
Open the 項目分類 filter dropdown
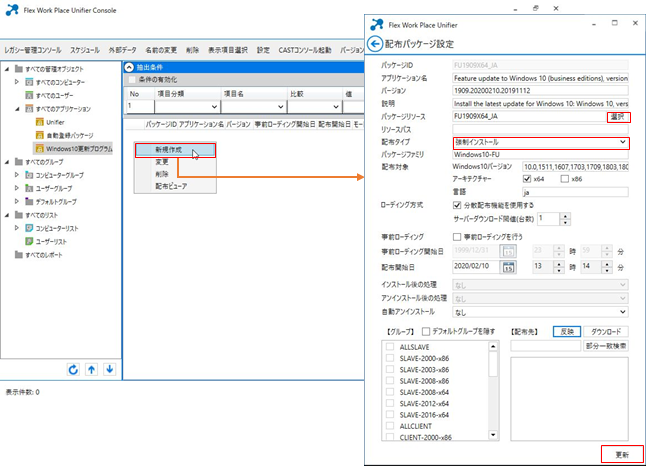214,107
